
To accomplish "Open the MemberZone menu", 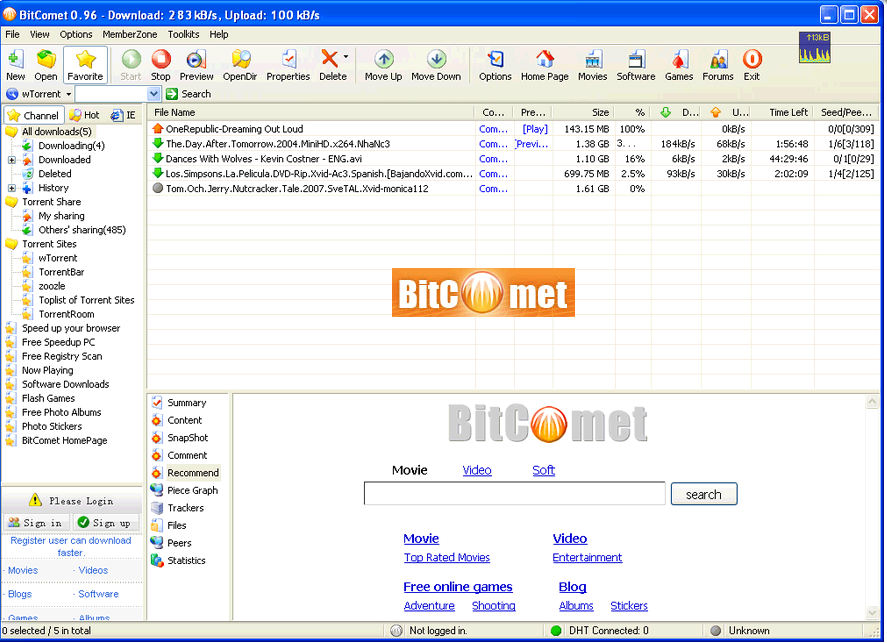I will coord(130,34).
